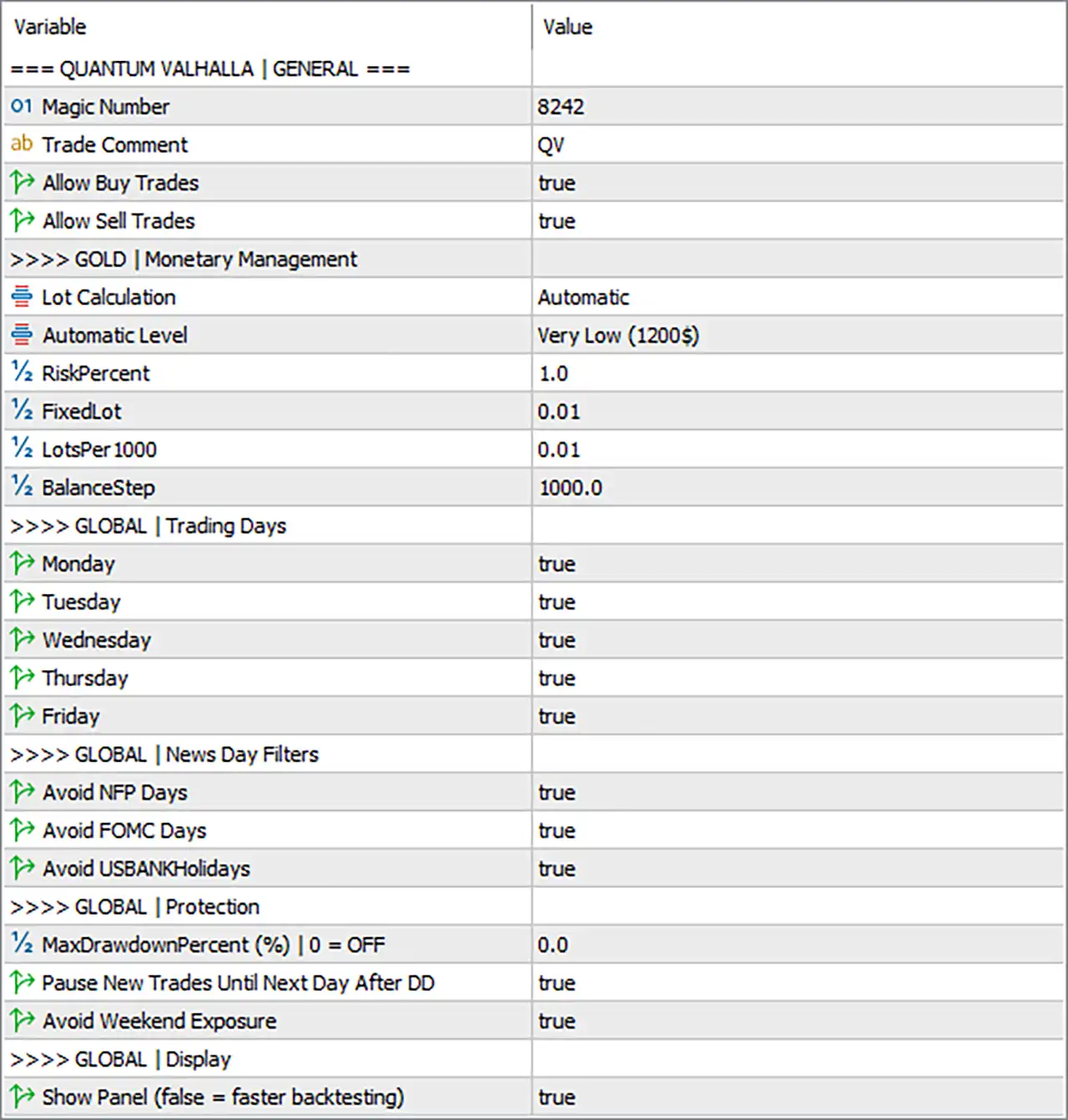Viewport: 1068px width, 1120px height.
Task: Click the enum icon beside Automatic Level
Action: tap(22, 335)
